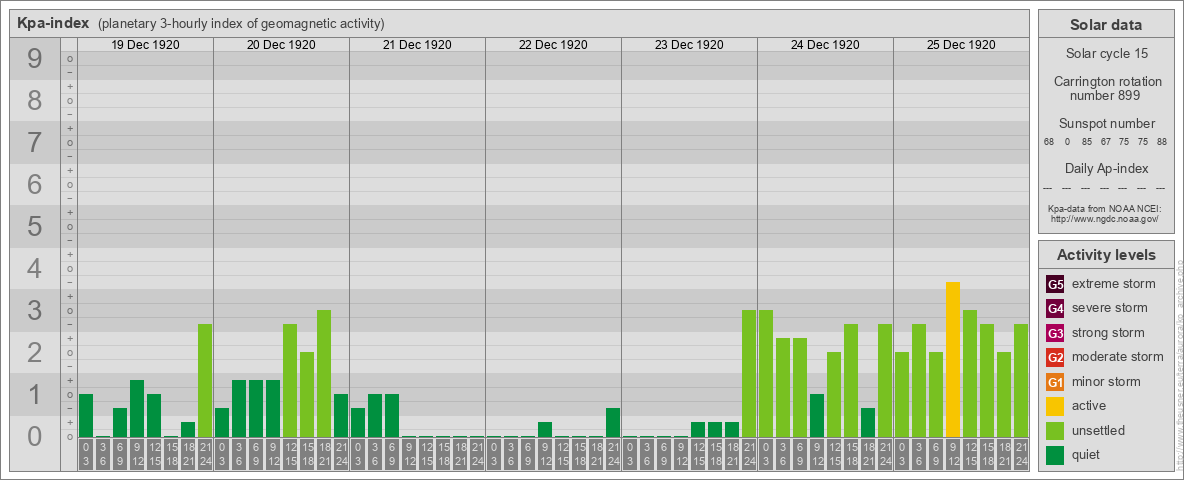Viewport: 1184px width, 480px height.
Task: Click the '20 Dec 1920' date header
Action: point(281,45)
